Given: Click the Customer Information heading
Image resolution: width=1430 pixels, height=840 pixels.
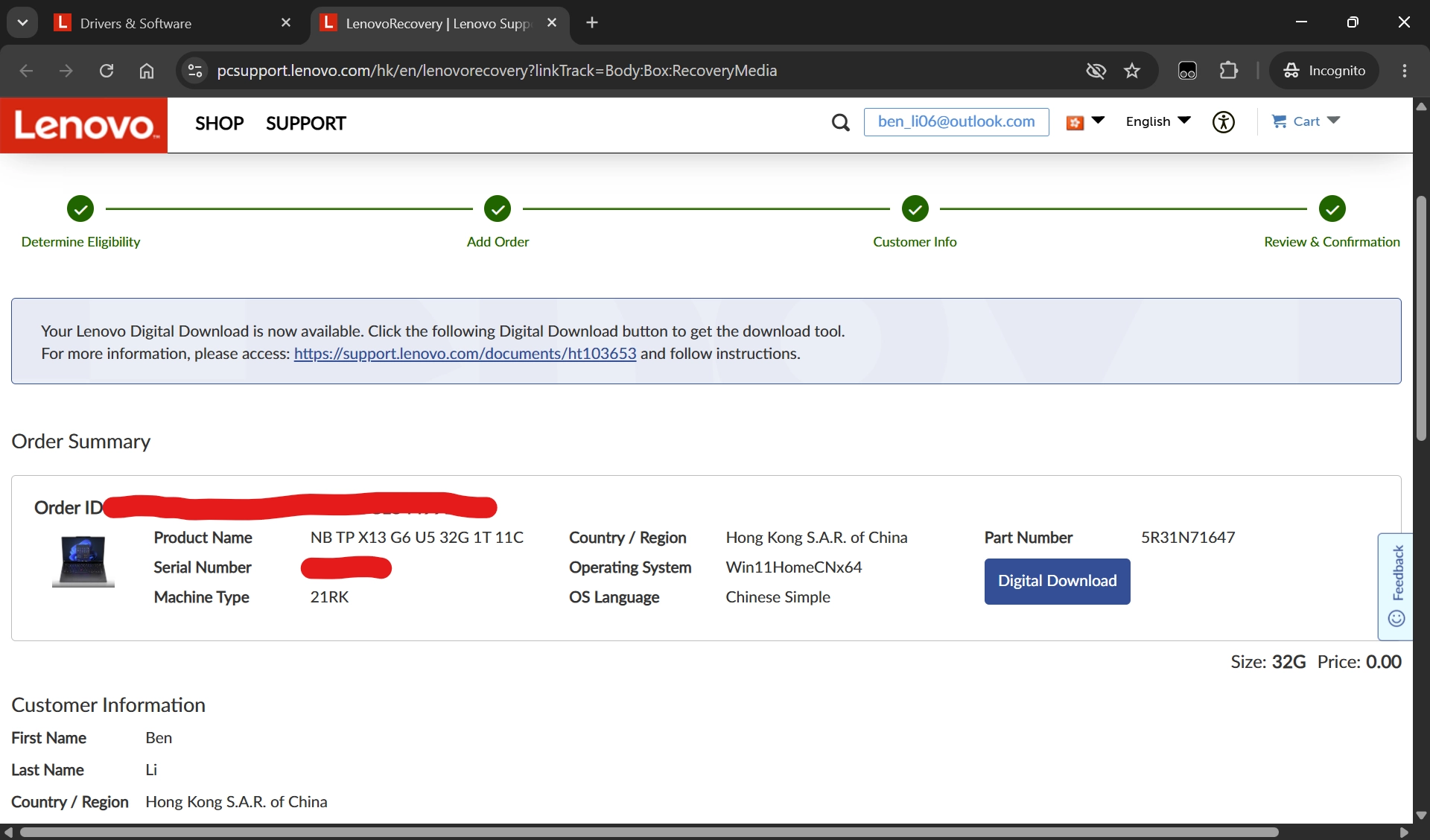Looking at the screenshot, I should (x=109, y=705).
